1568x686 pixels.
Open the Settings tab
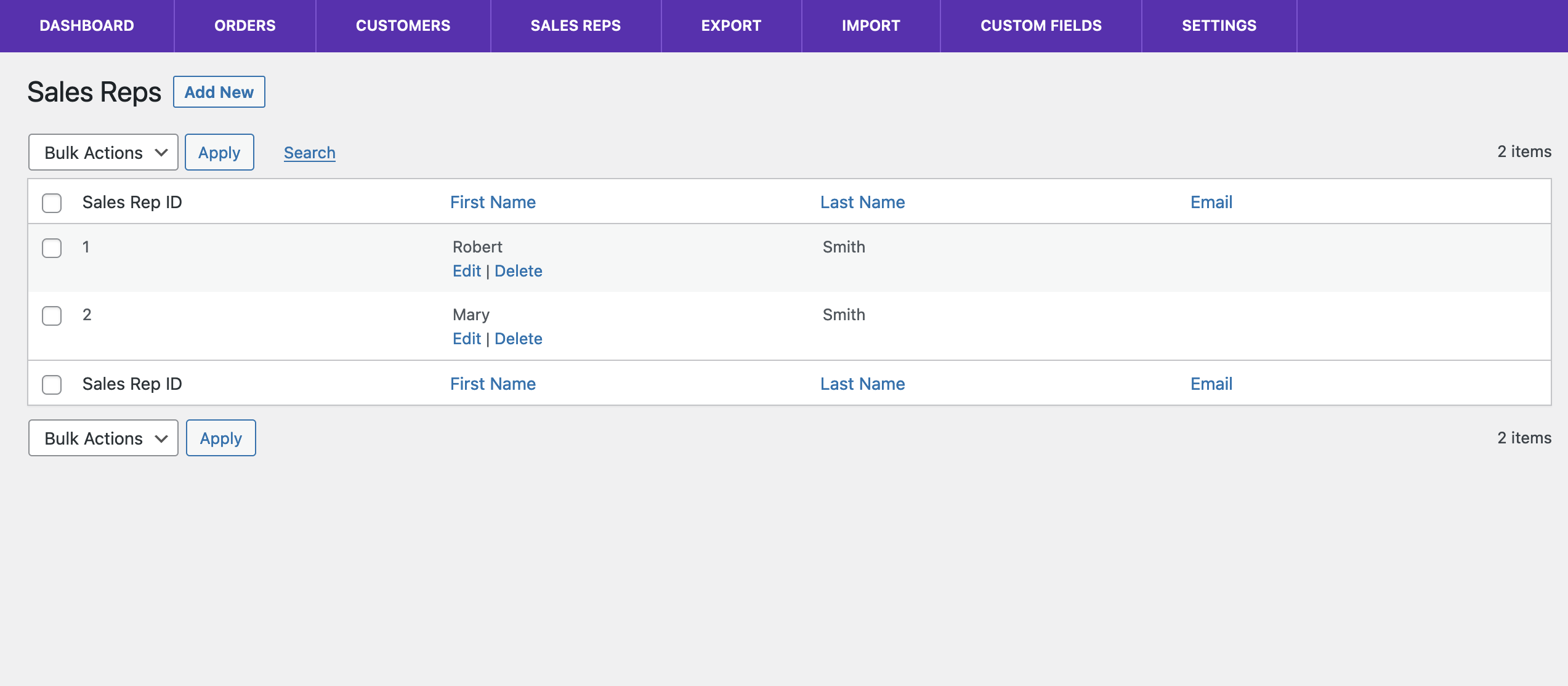(x=1219, y=26)
